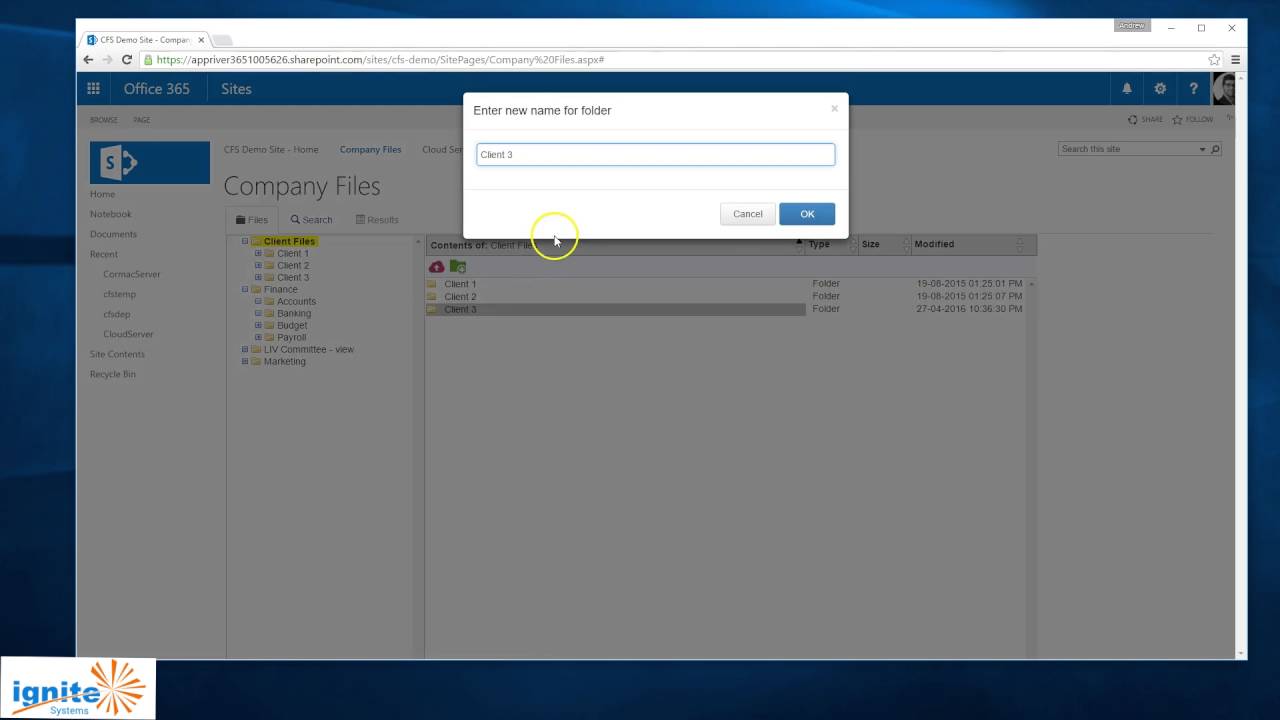Click the browser forward arrow
The width and height of the screenshot is (1280, 720).
click(107, 60)
